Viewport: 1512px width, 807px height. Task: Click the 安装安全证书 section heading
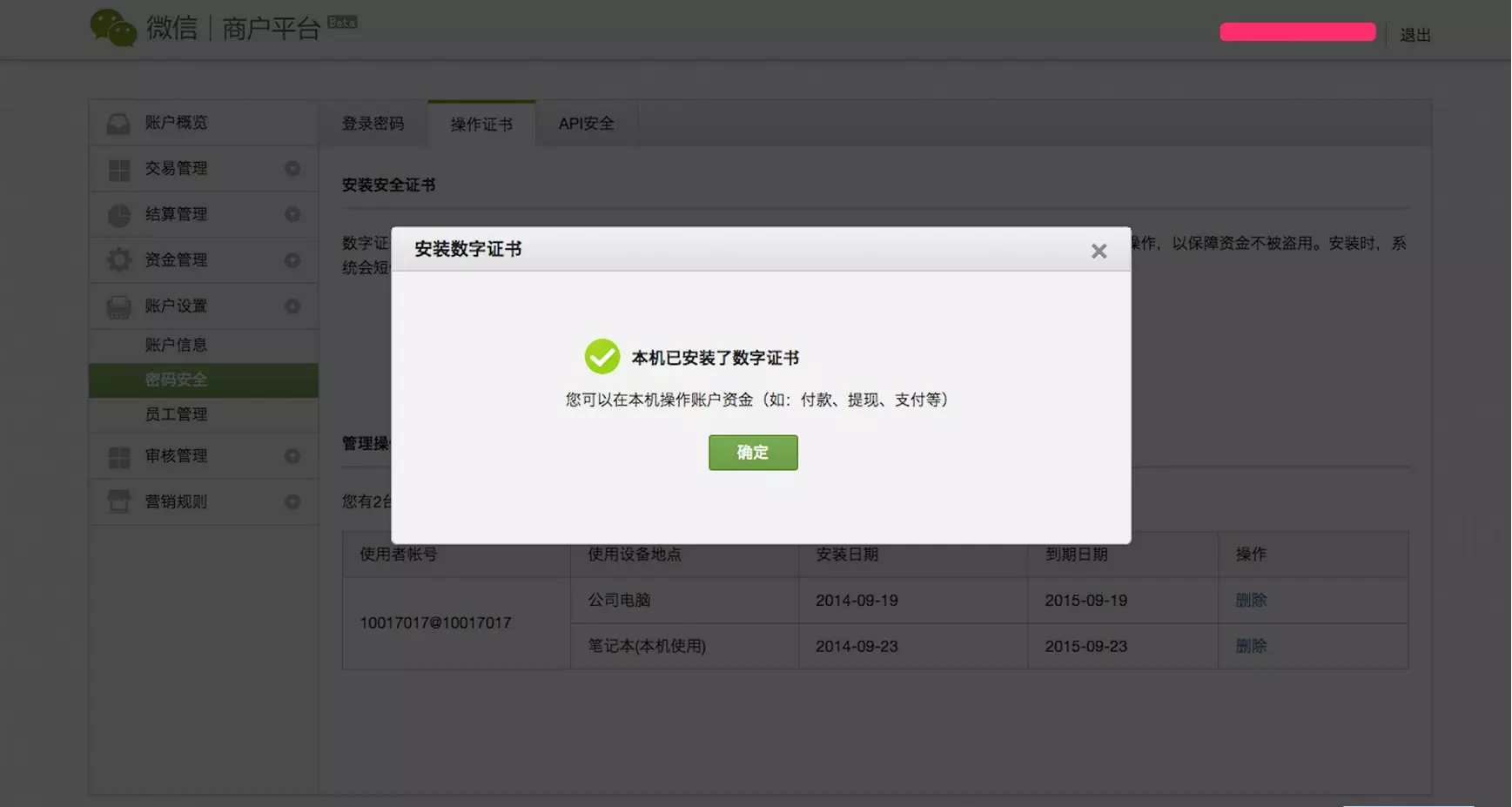tap(388, 185)
